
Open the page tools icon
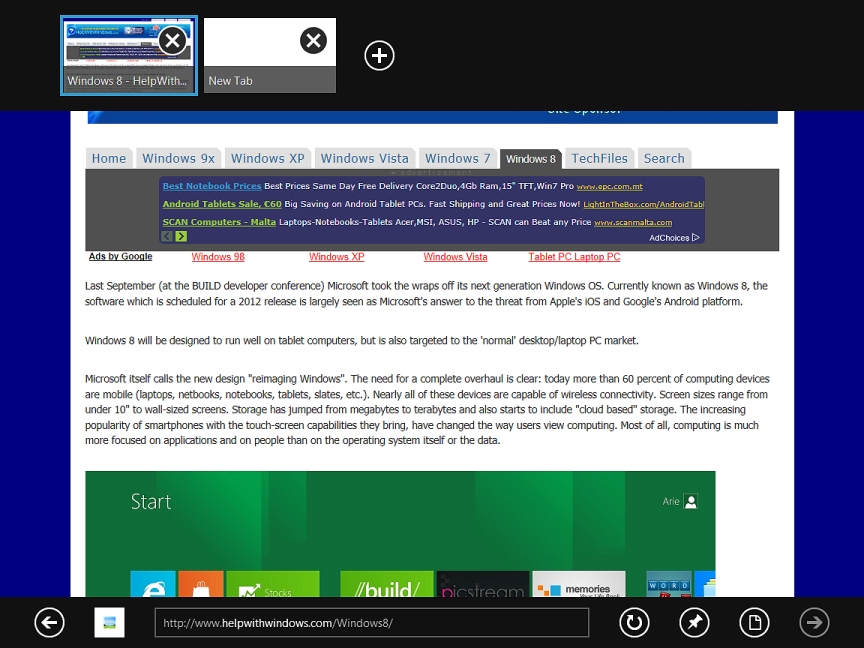click(x=754, y=623)
